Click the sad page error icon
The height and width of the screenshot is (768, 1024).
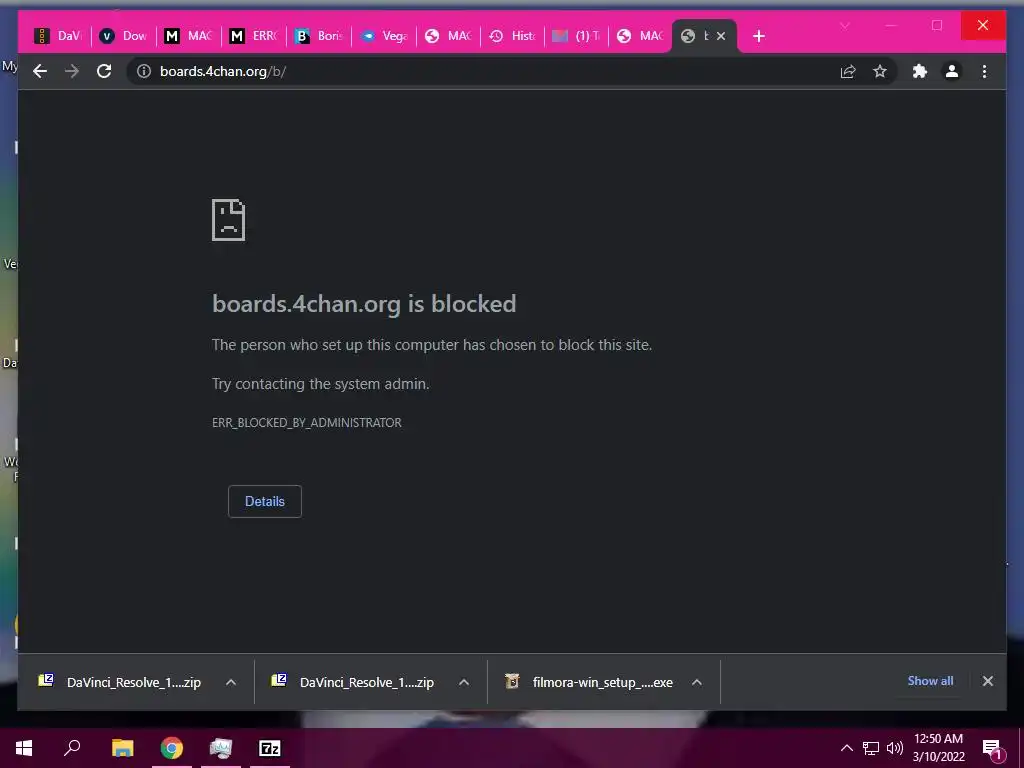228,220
